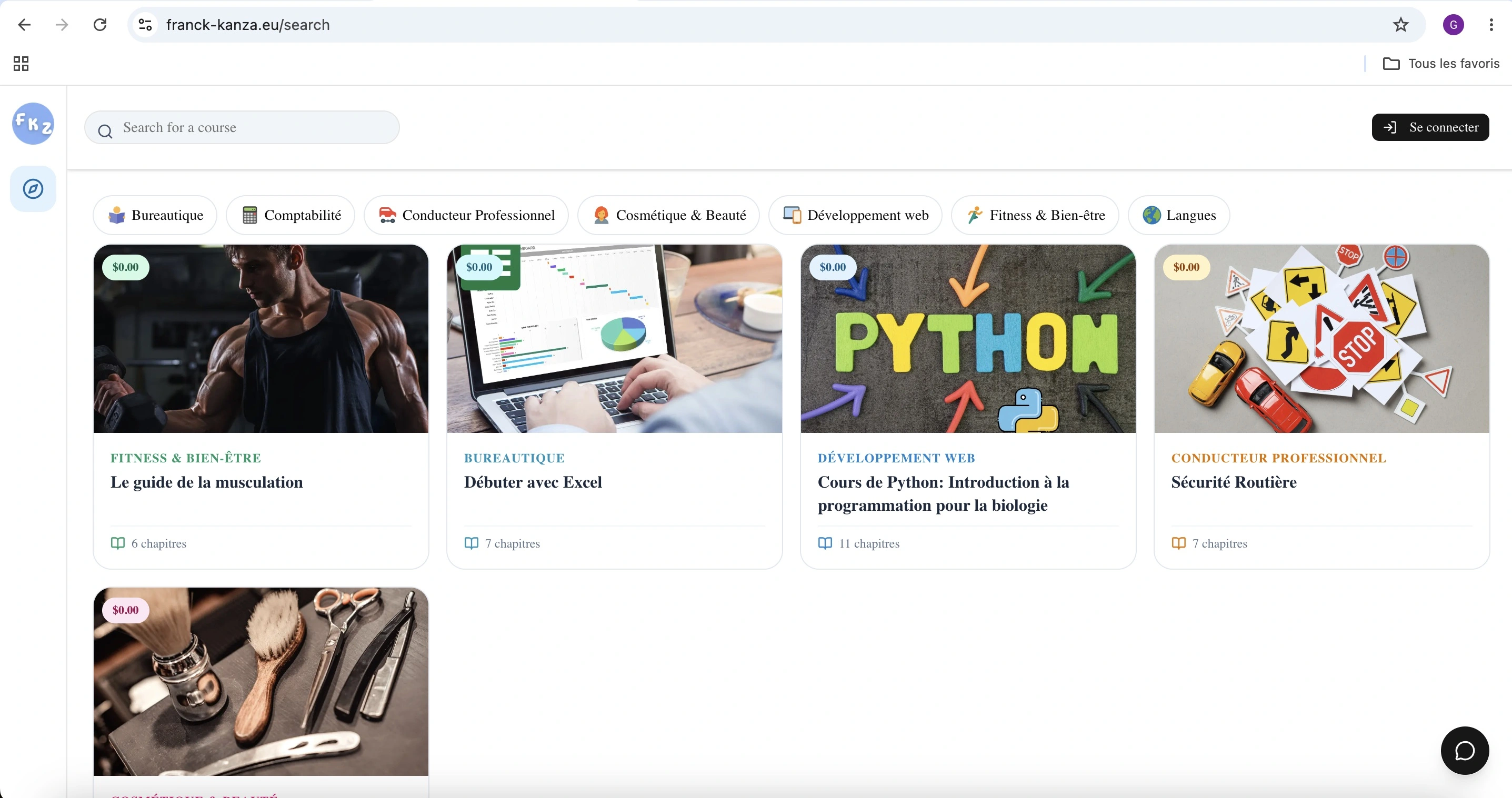This screenshot has height=798, width=1512.
Task: Select the compass browse icon in sidebar
Action: 33,189
